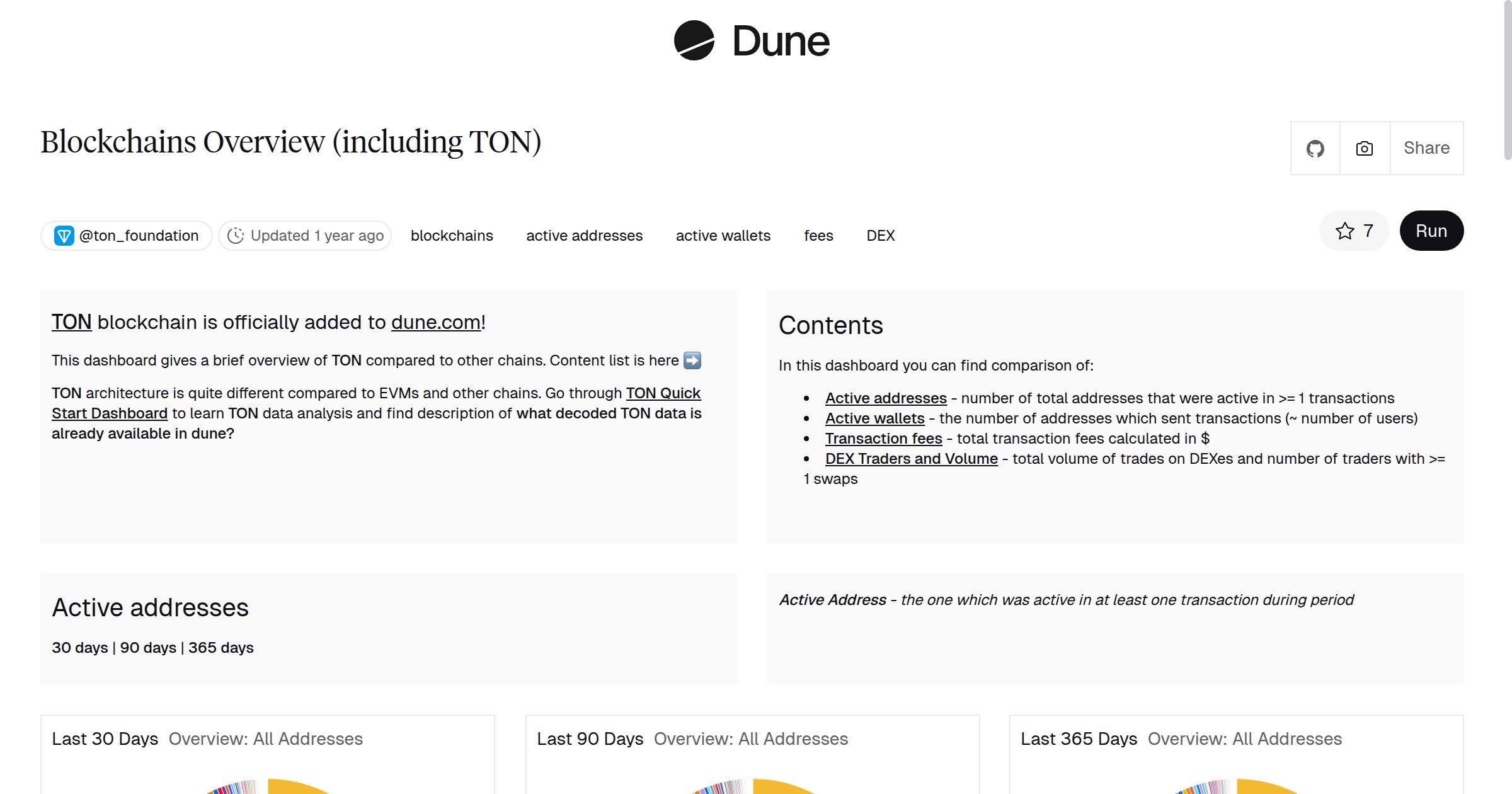This screenshot has height=794, width=1512.
Task: Star the dashboard using the star icon
Action: [1345, 231]
